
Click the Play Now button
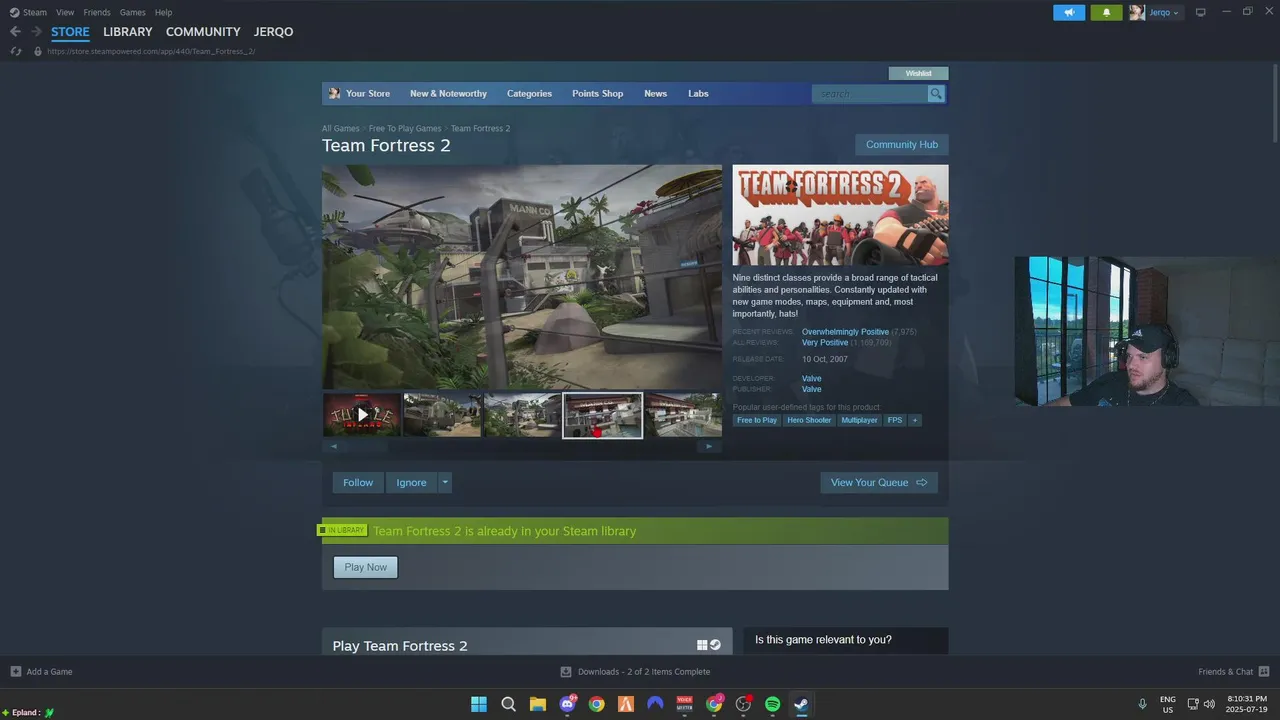(x=365, y=568)
